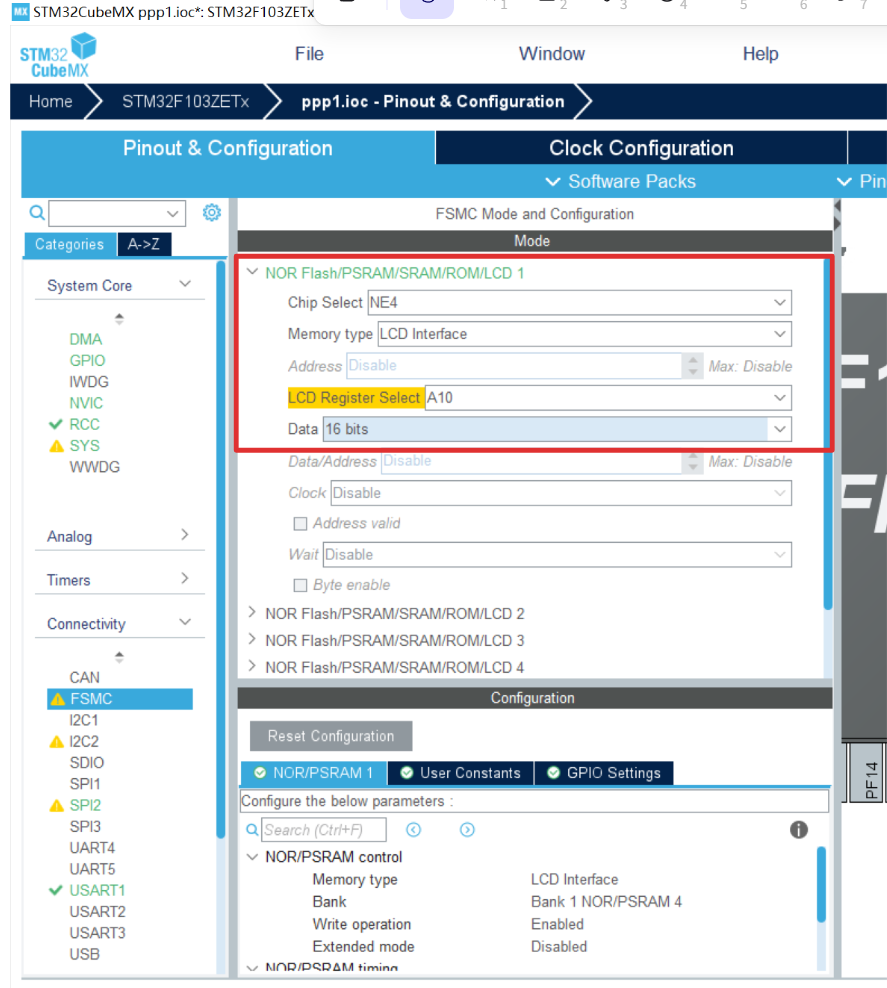Screen dimensions: 887x988
Task: Open the category search combo box
Action: point(117,214)
